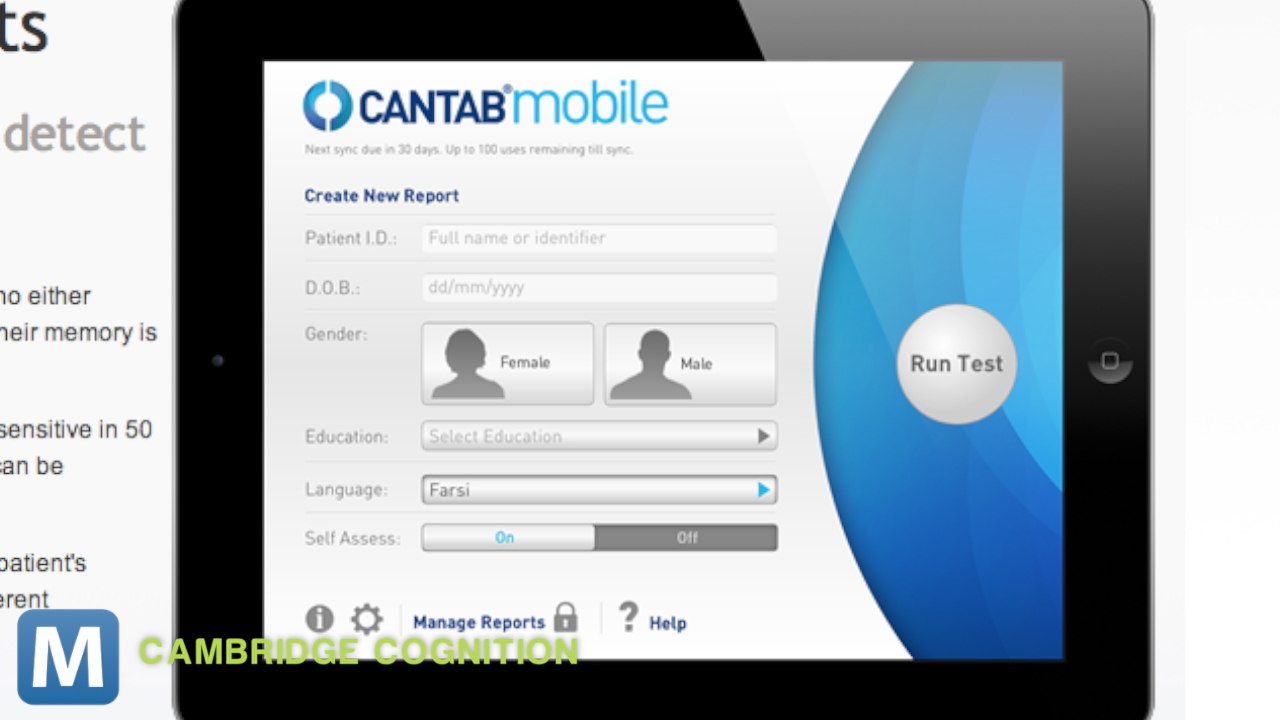Open the info icon at bottom
Screen dimensions: 1280x720
319,619
